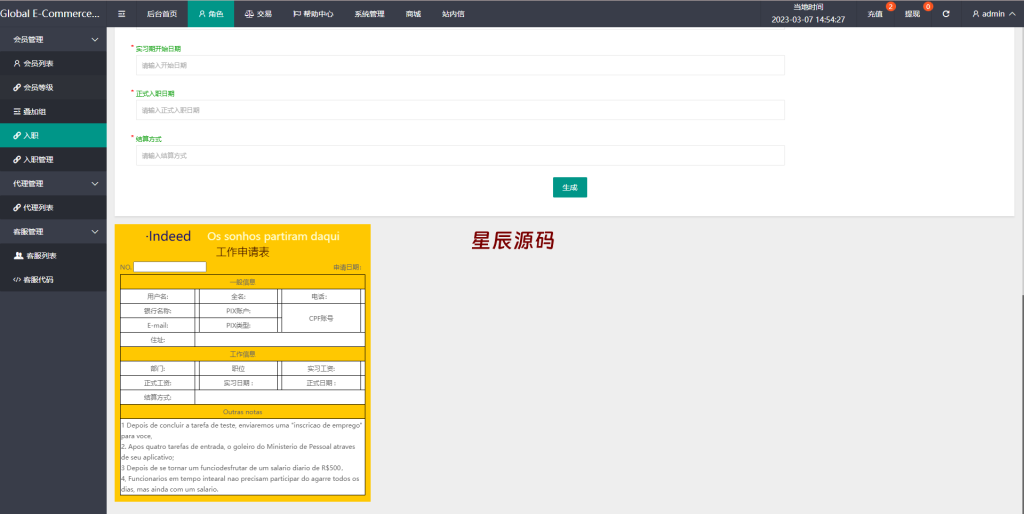The width and height of the screenshot is (1024, 514).
Task: Open 系统管理 in top navigation
Action: point(369,14)
